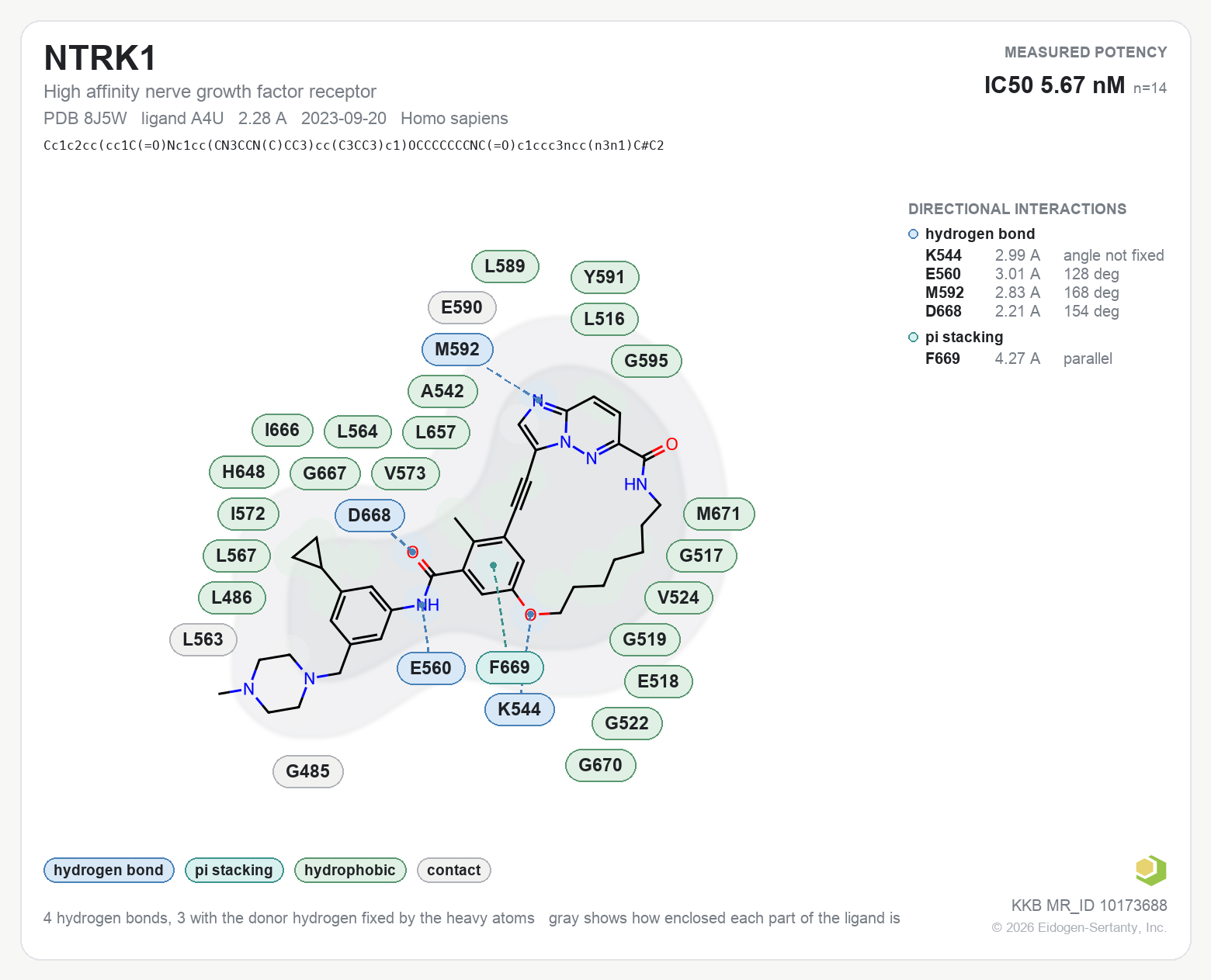
Task: Click the methylpiperazine ring in the ligand
Action: tap(279, 683)
